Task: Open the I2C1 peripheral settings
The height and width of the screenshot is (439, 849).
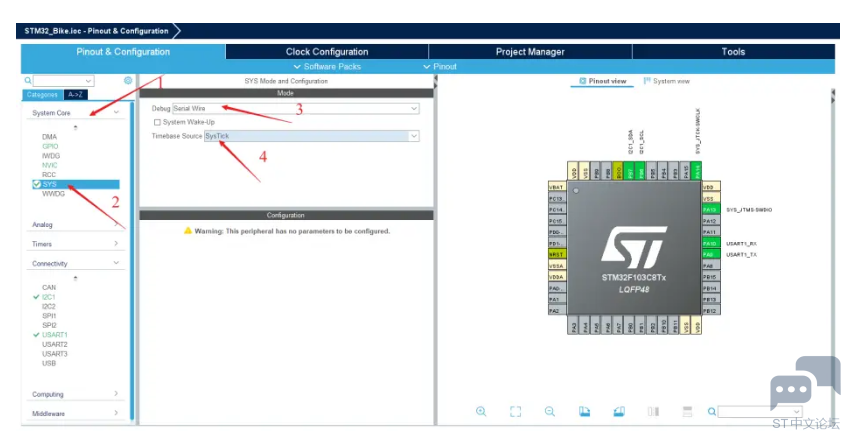Action: [x=49, y=297]
